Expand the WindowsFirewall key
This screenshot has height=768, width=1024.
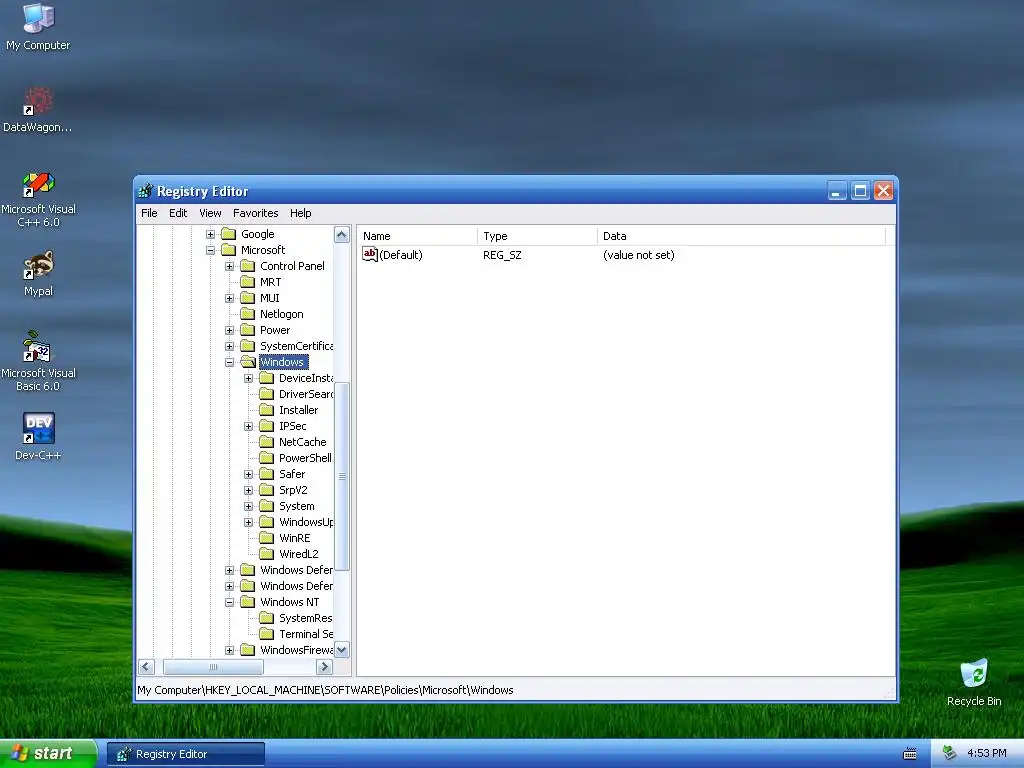[x=229, y=650]
